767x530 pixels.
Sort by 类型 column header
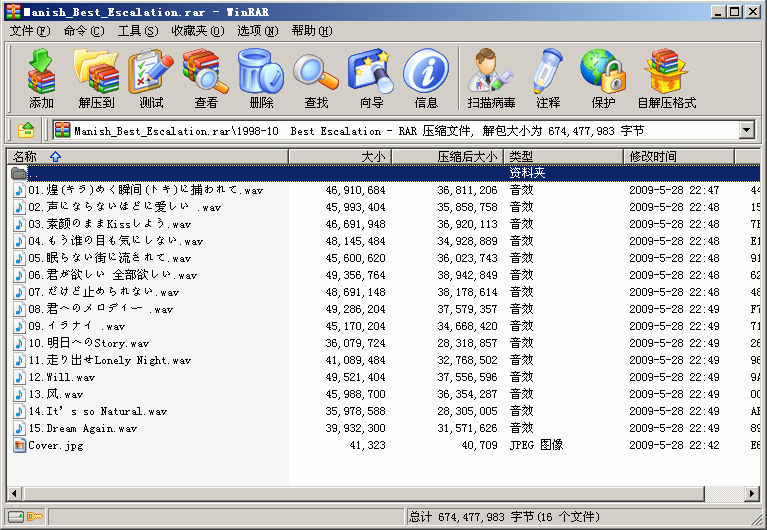click(x=564, y=157)
